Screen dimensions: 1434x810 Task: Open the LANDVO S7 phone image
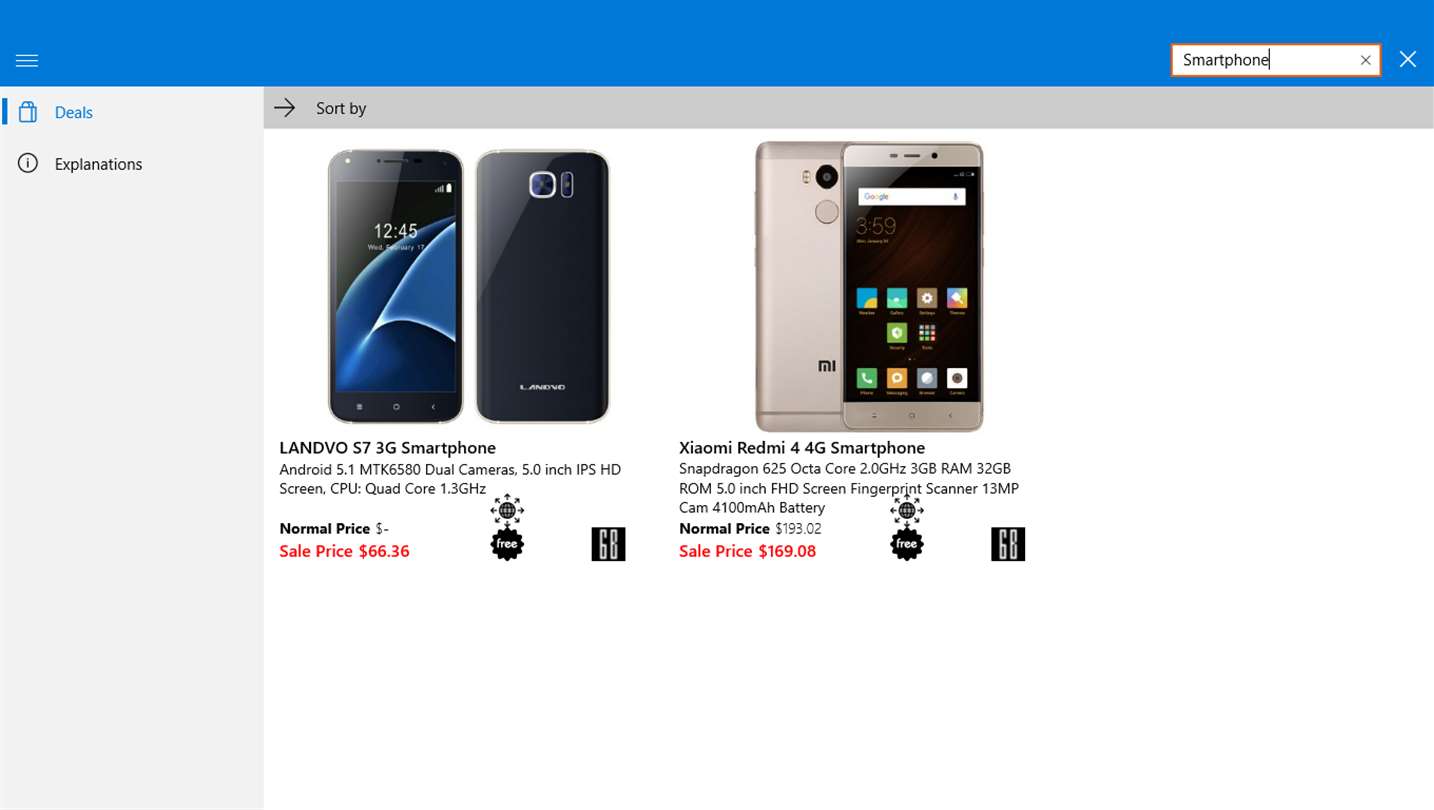[x=469, y=286]
